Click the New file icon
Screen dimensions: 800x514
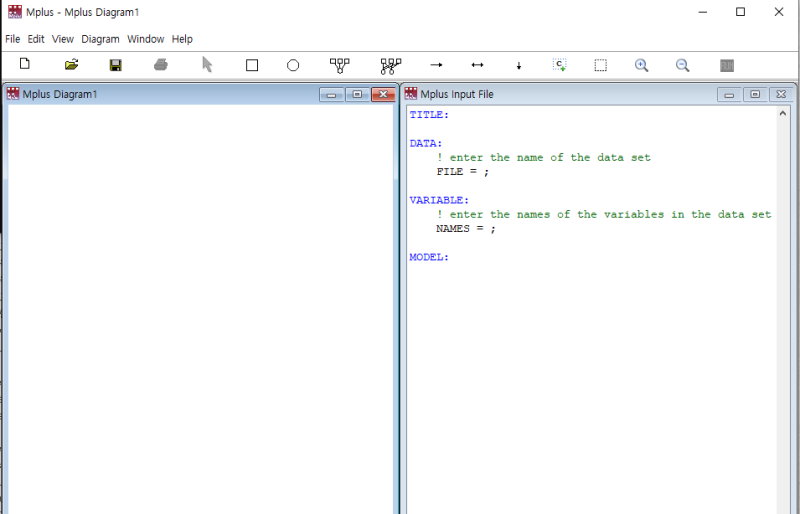click(25, 65)
